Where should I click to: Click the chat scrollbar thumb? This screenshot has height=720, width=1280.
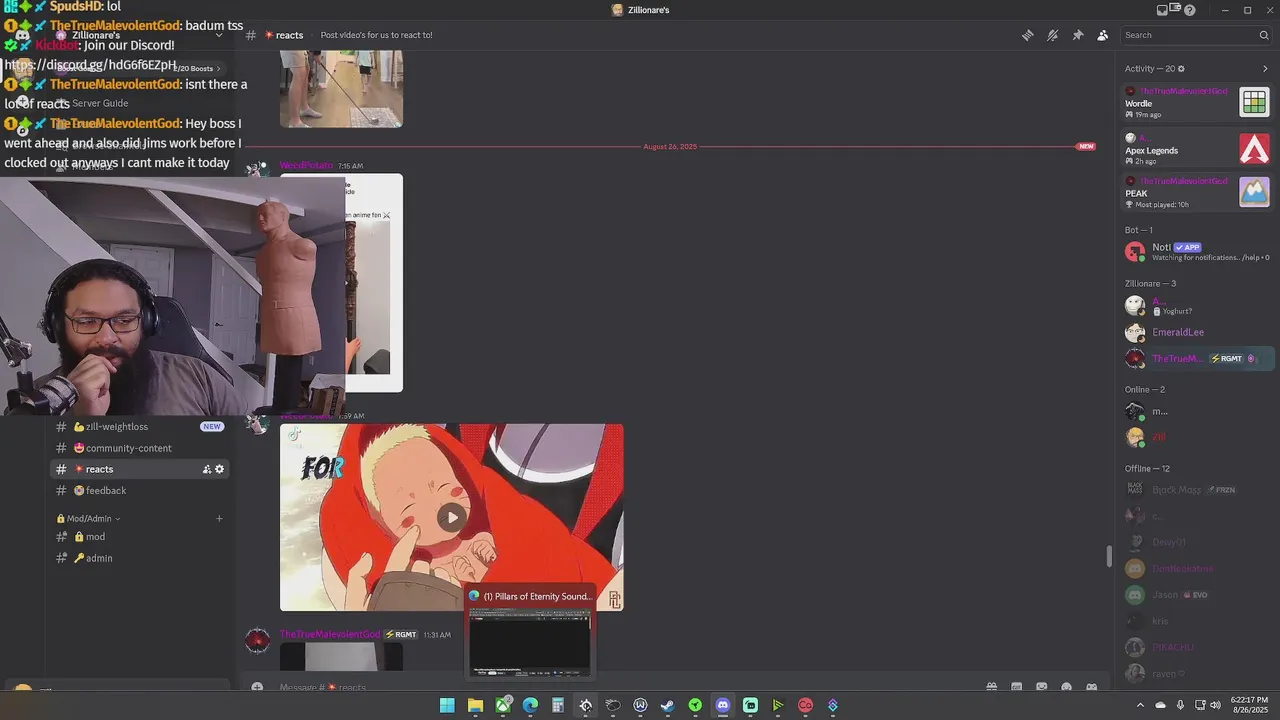tap(1108, 557)
